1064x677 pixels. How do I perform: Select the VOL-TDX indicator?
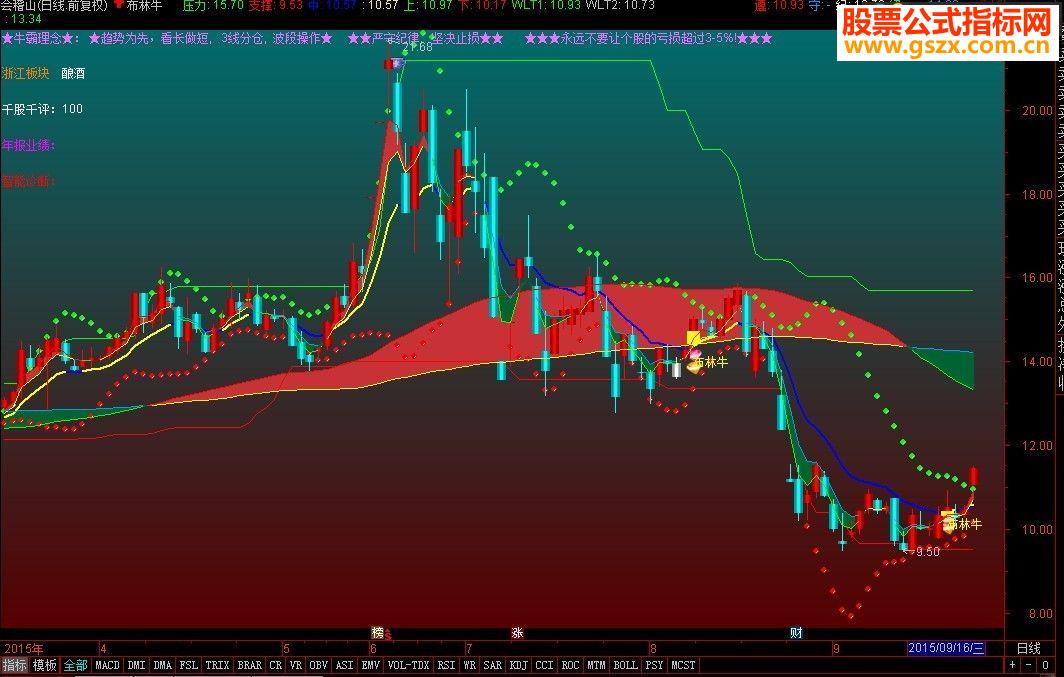tap(408, 665)
